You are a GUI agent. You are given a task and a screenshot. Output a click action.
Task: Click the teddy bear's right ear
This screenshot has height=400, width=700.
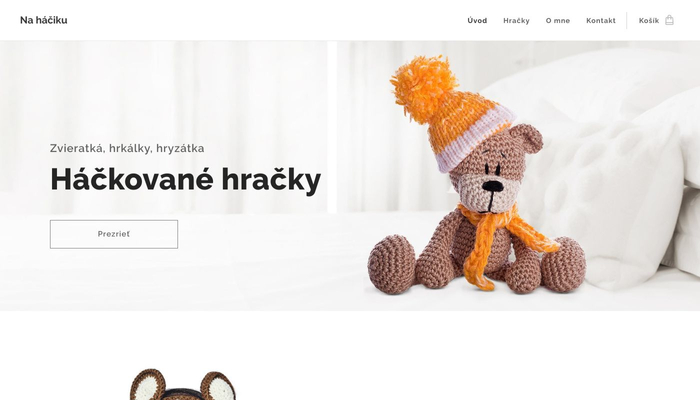tap(527, 139)
